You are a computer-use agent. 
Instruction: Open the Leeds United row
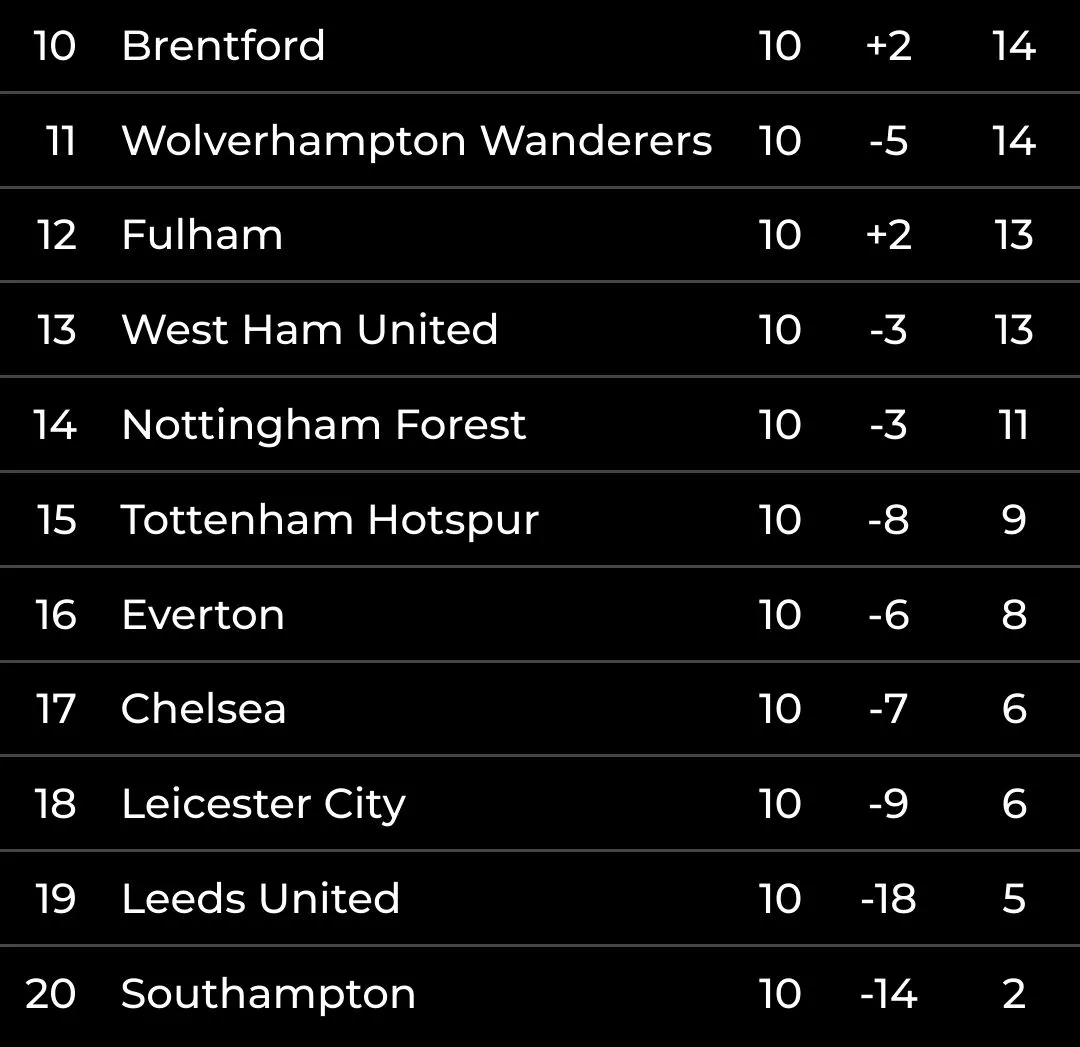260,899
